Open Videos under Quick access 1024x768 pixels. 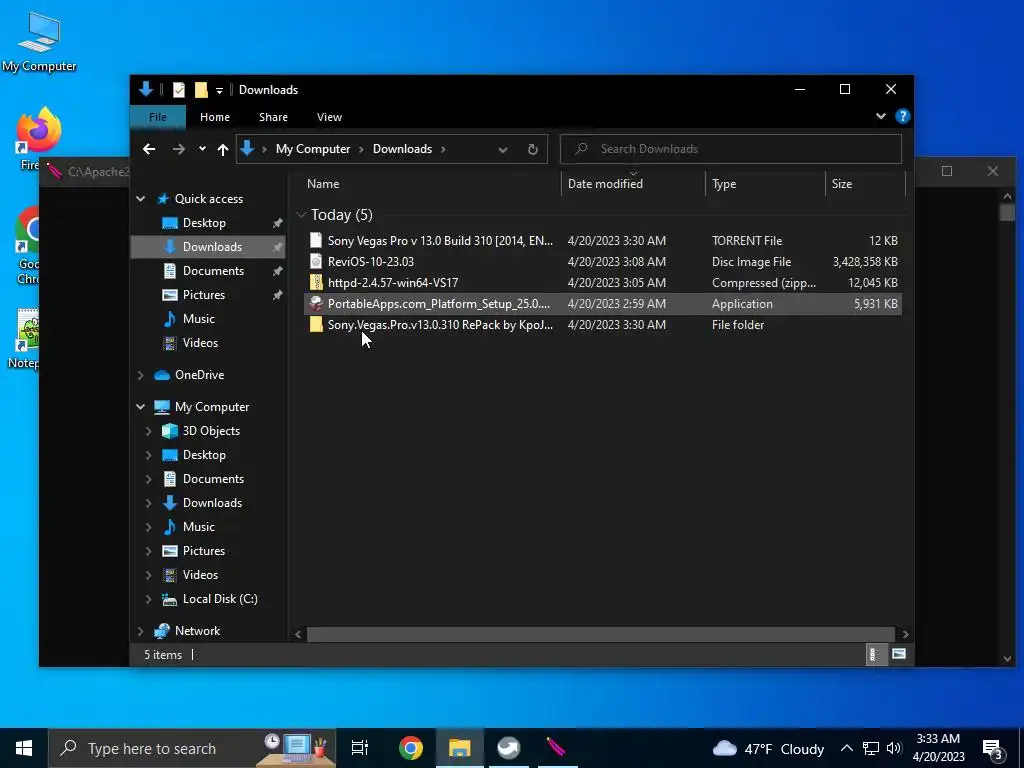click(x=200, y=343)
